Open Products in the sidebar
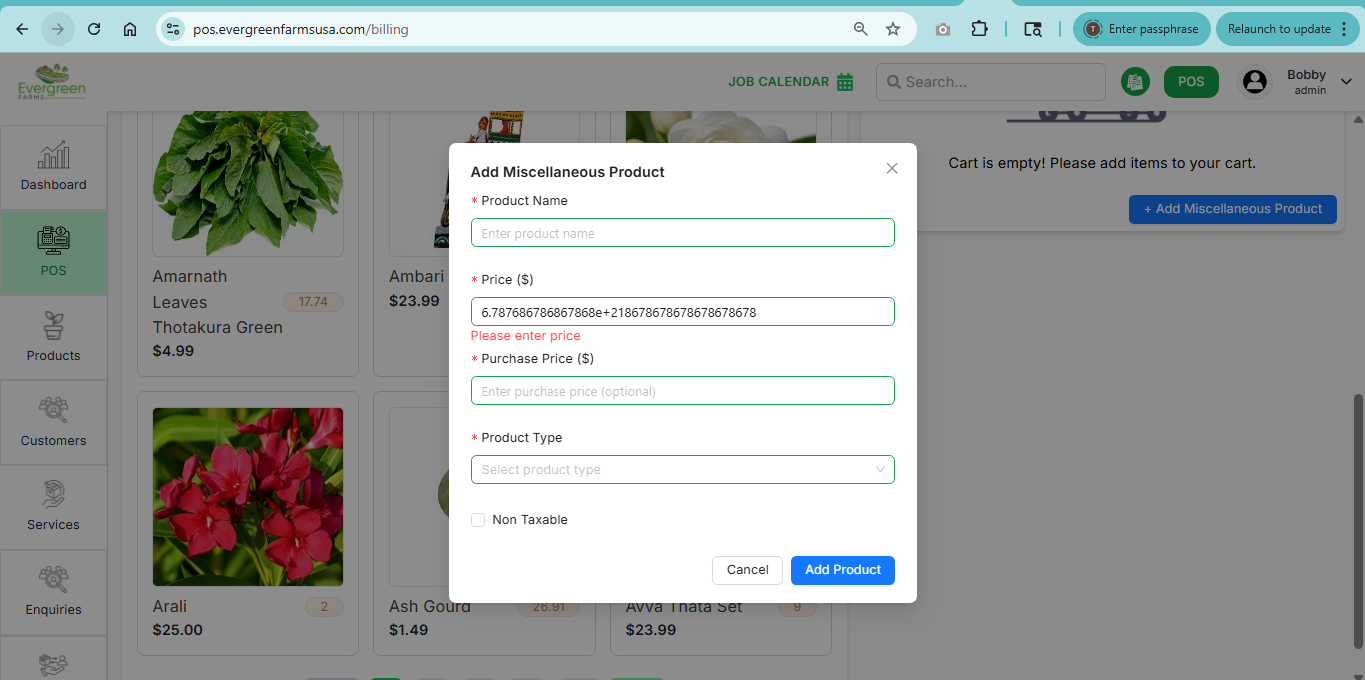The height and width of the screenshot is (680, 1365). (x=54, y=337)
